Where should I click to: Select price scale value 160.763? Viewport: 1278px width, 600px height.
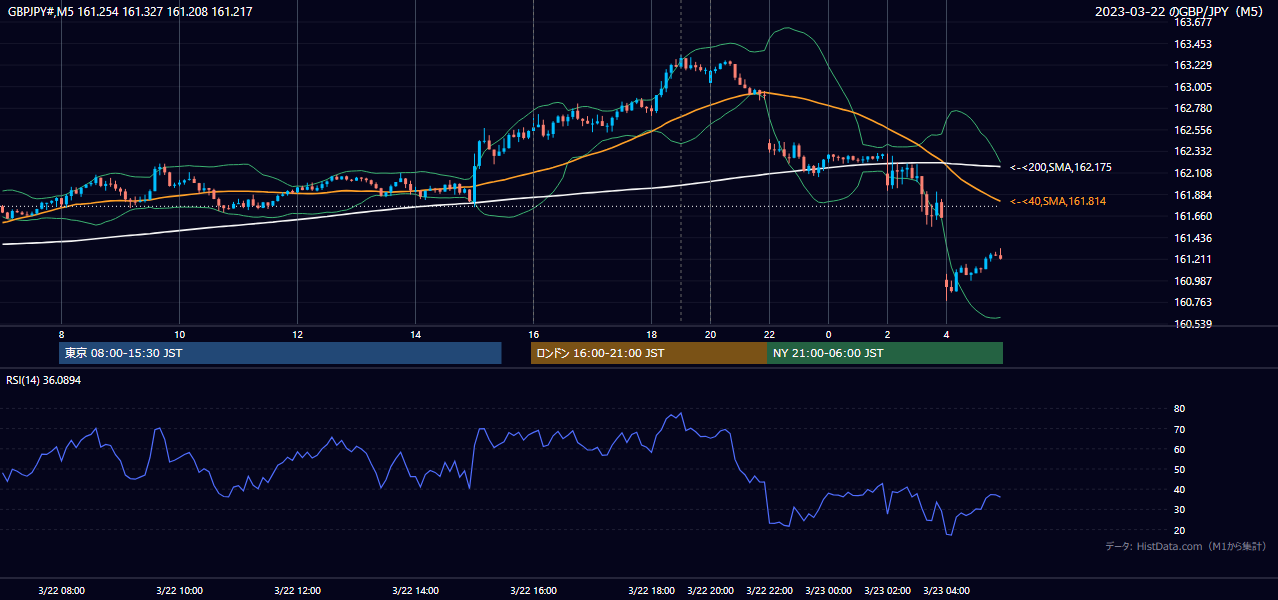[1192, 302]
